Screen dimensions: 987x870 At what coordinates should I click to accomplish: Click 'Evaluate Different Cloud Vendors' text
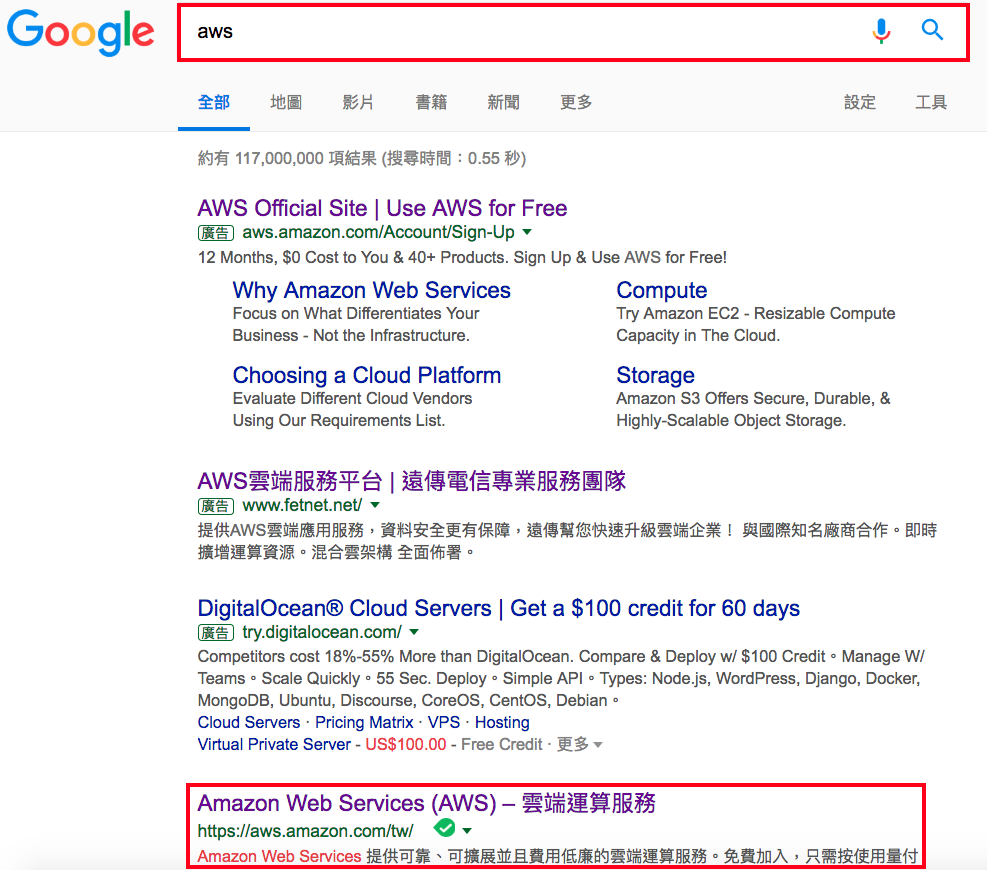pos(352,398)
